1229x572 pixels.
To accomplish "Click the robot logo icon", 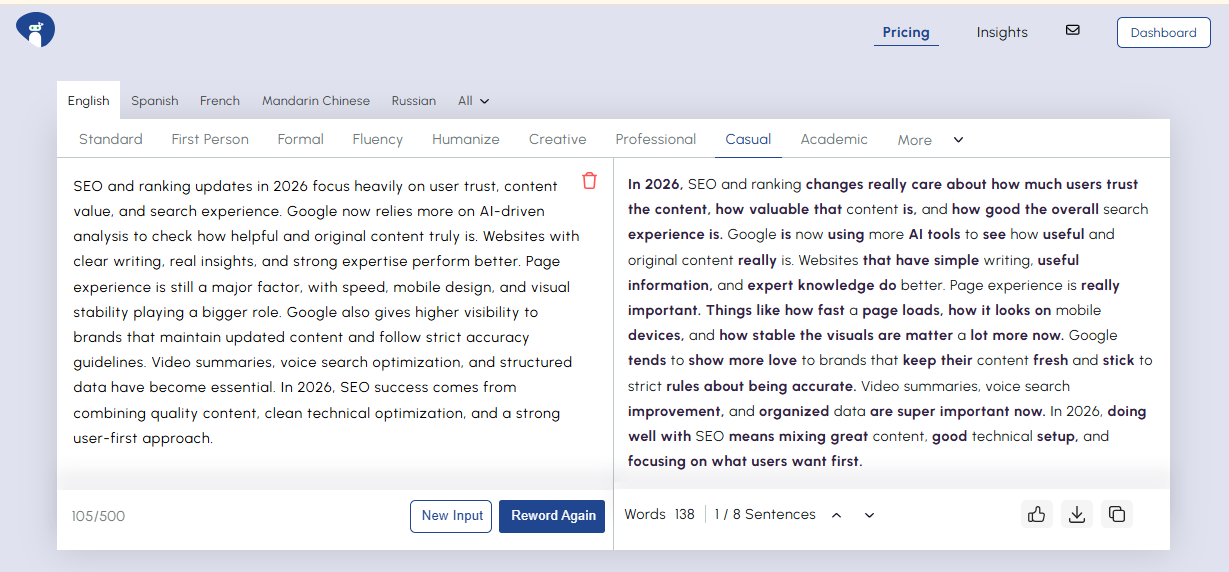I will pyautogui.click(x=35, y=31).
